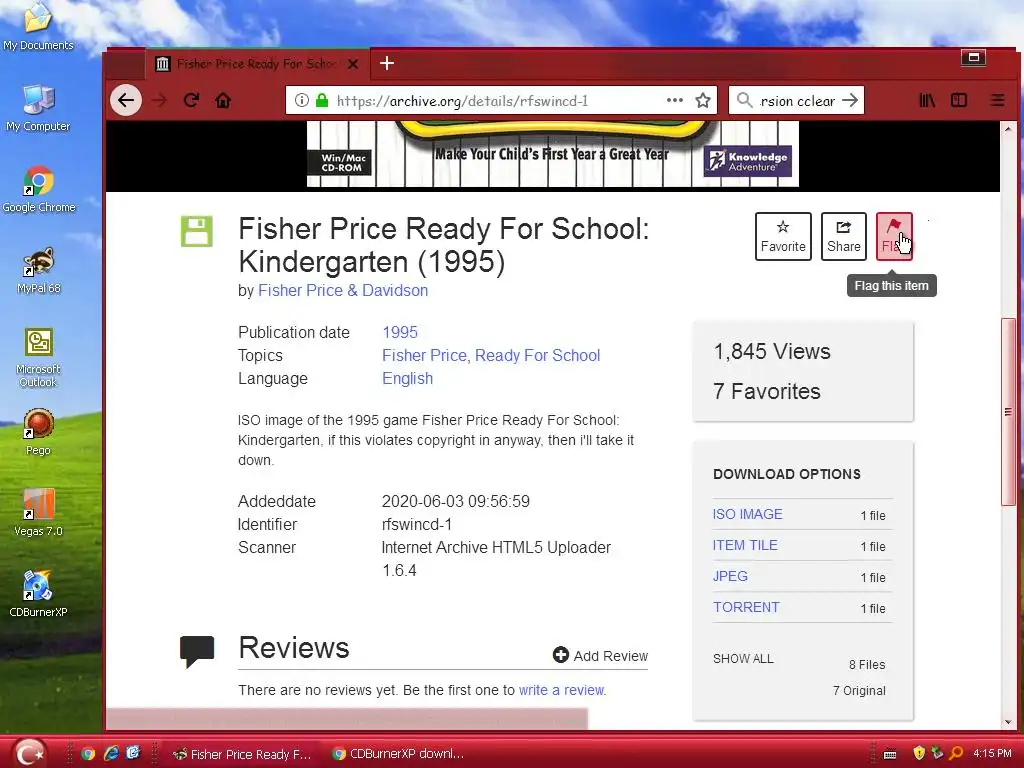Click the green padlock security icon
This screenshot has width=1024, height=768.
click(x=321, y=101)
